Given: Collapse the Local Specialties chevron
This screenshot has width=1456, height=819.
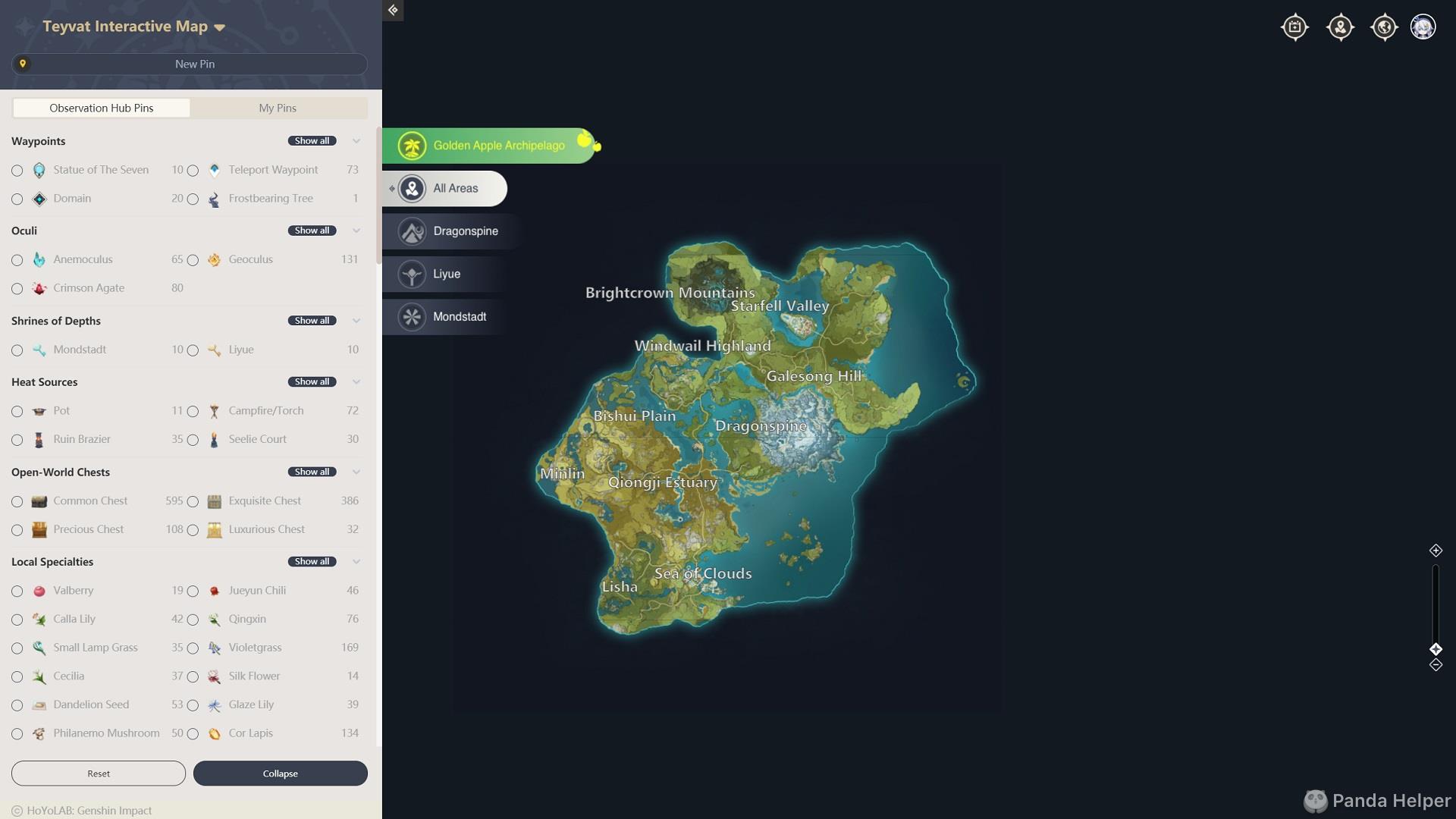Looking at the screenshot, I should [356, 561].
